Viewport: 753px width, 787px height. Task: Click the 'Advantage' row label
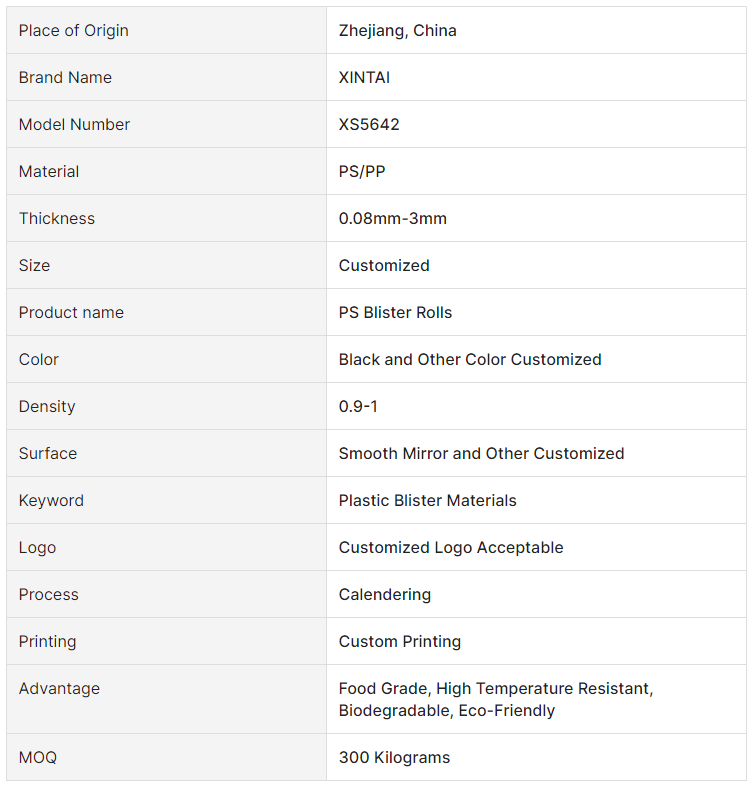tap(59, 688)
